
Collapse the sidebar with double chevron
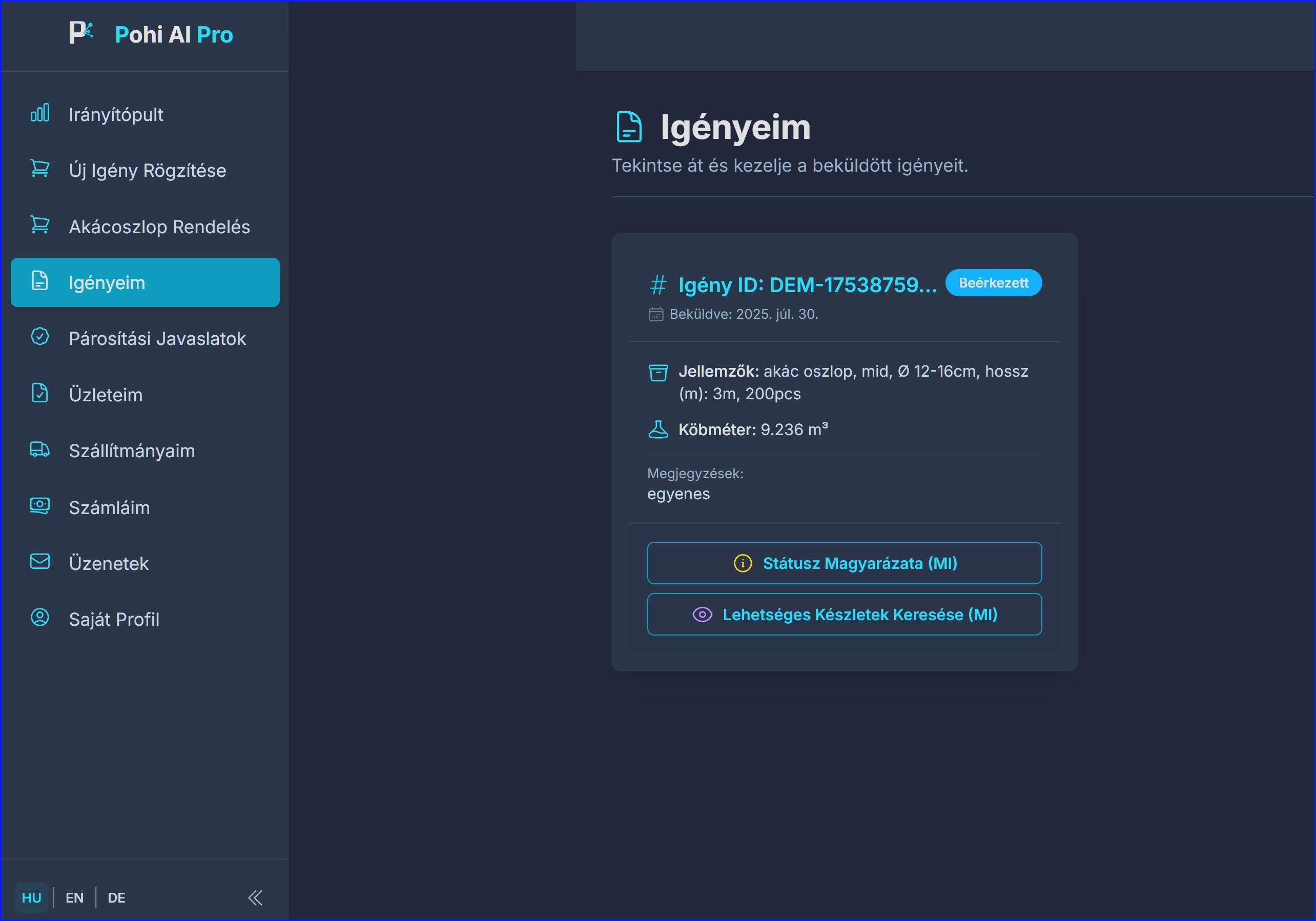(x=255, y=897)
